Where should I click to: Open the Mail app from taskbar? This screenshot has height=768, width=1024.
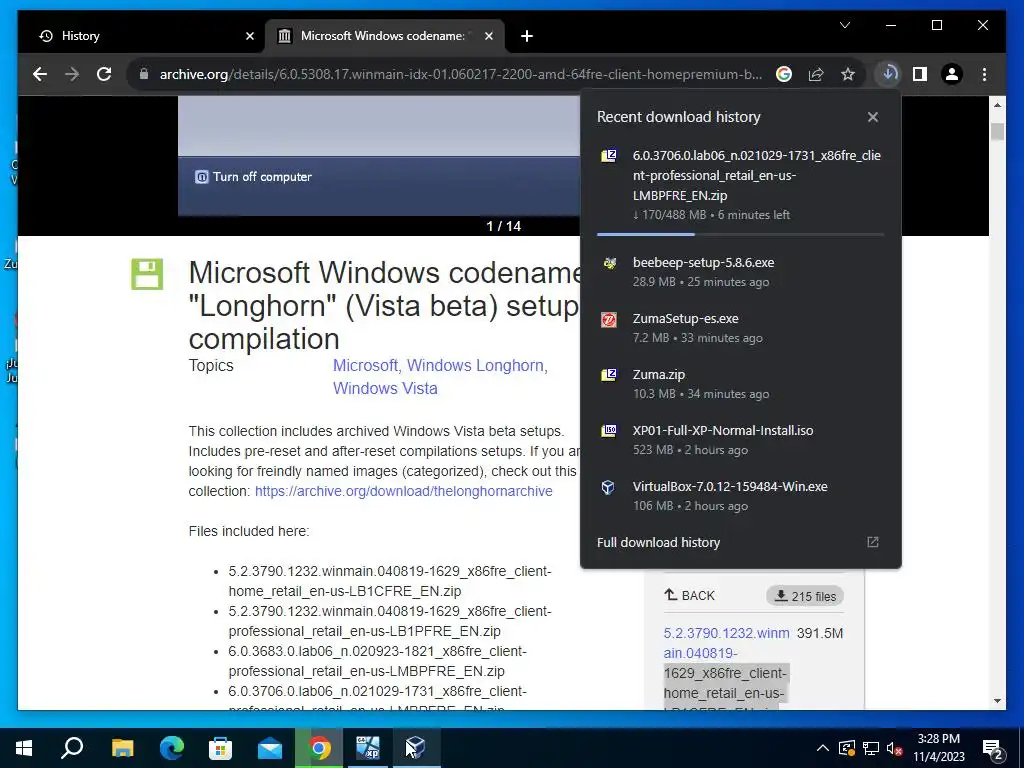click(269, 748)
